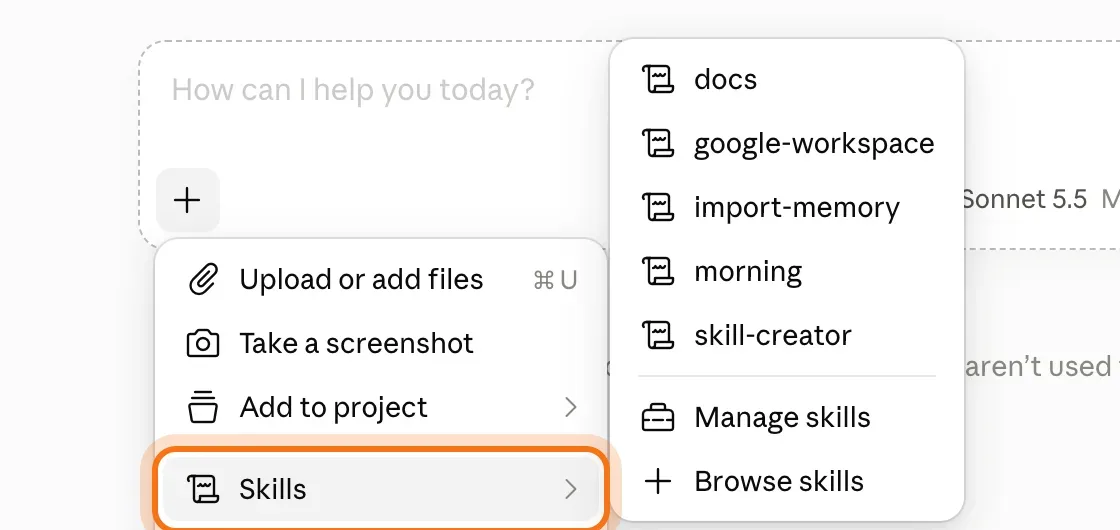The width and height of the screenshot is (1120, 530).
Task: Click the plus attachment button
Action: (x=188, y=200)
